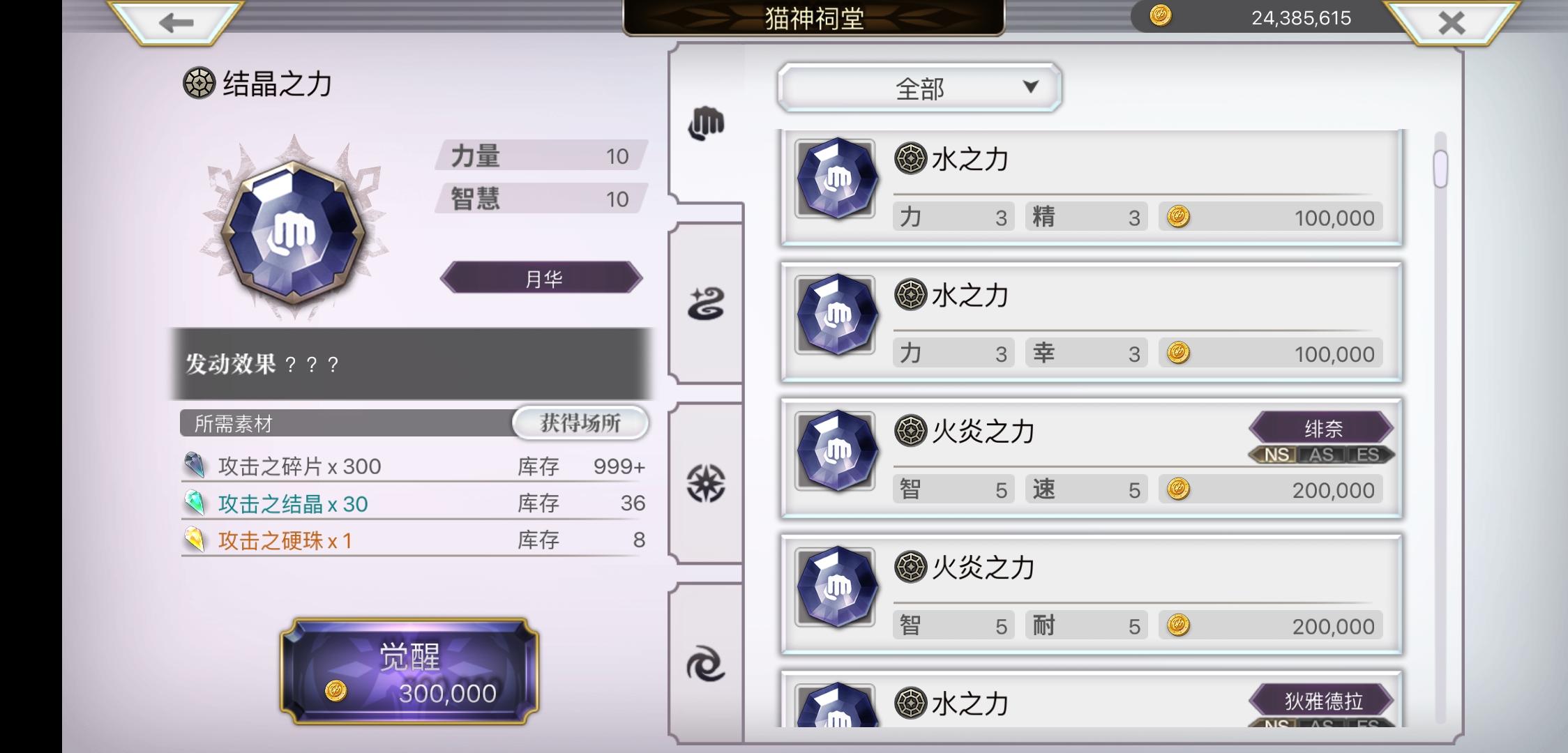Image resolution: width=1568 pixels, height=753 pixels.
Task: Tap the large 结晶之力 gem emblem
Action: point(294,230)
